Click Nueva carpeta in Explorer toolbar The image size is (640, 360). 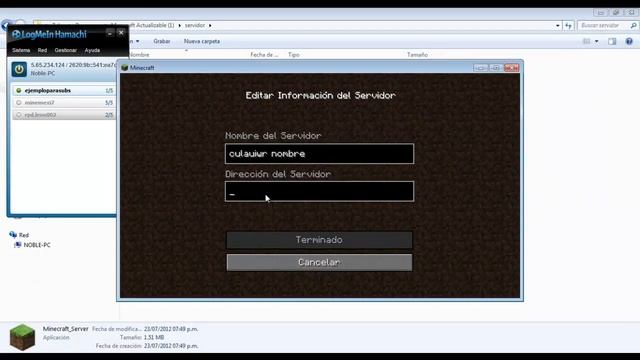pyautogui.click(x=202, y=41)
